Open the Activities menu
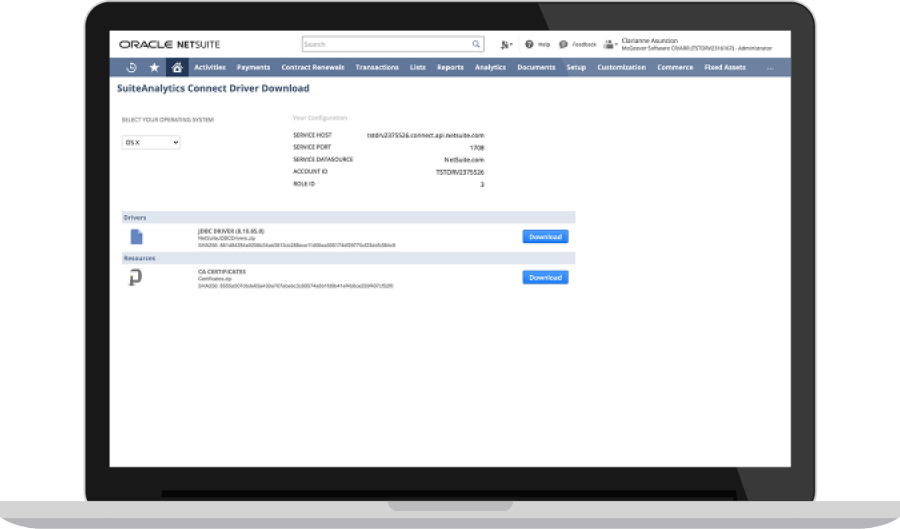900x529 pixels. point(210,67)
